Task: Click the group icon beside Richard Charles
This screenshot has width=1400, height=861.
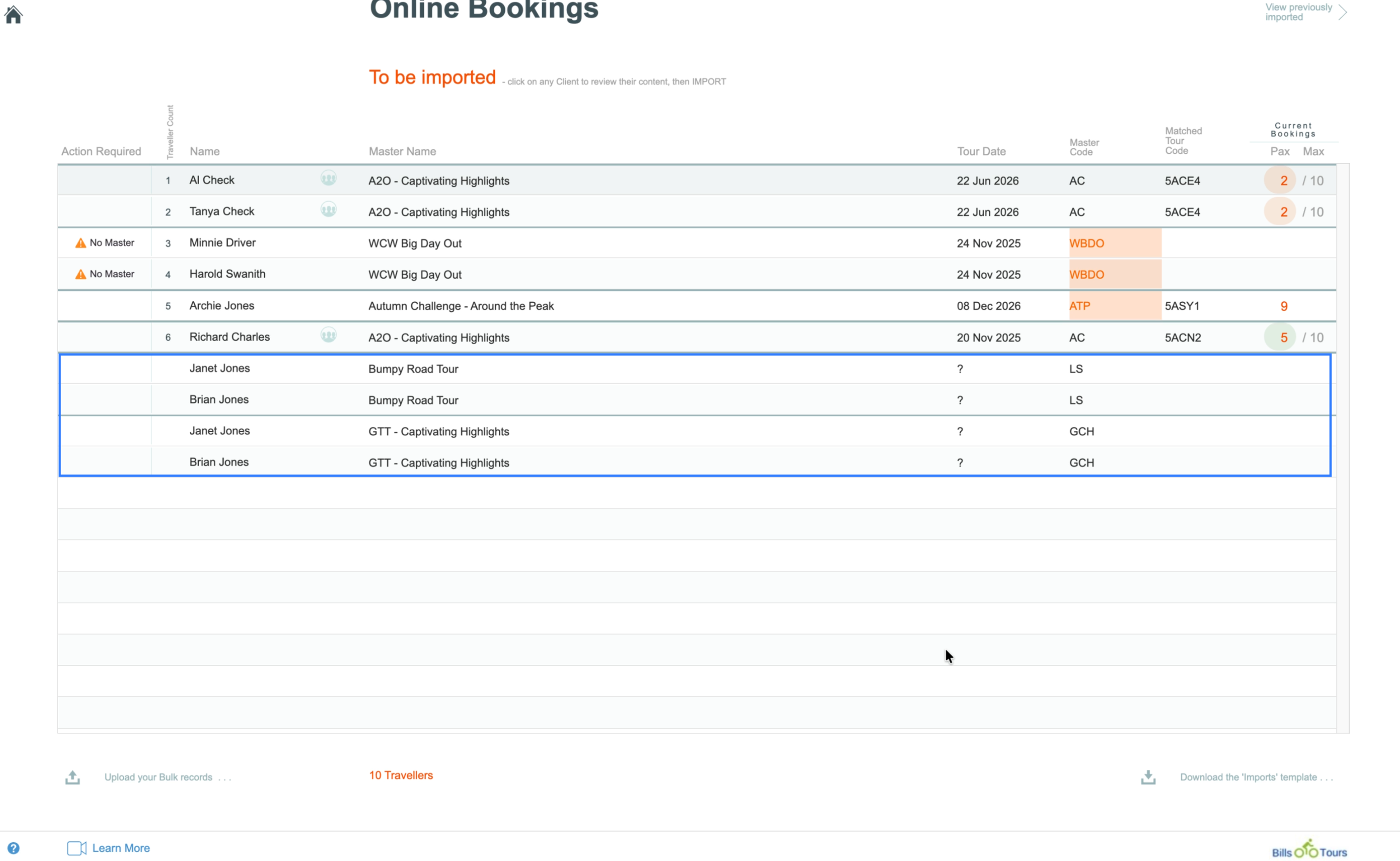Action: pos(328,335)
